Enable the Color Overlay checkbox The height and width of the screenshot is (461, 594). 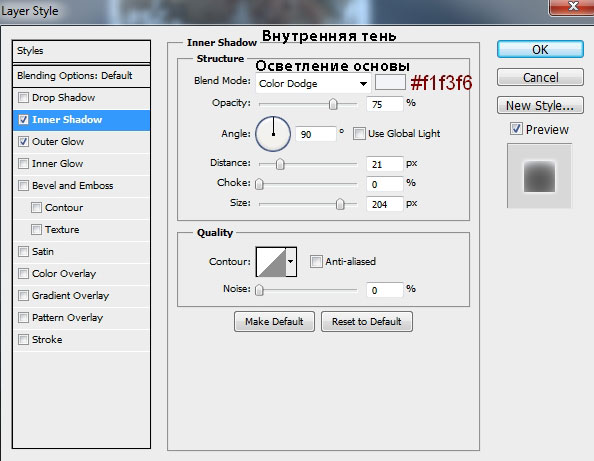pyautogui.click(x=23, y=273)
